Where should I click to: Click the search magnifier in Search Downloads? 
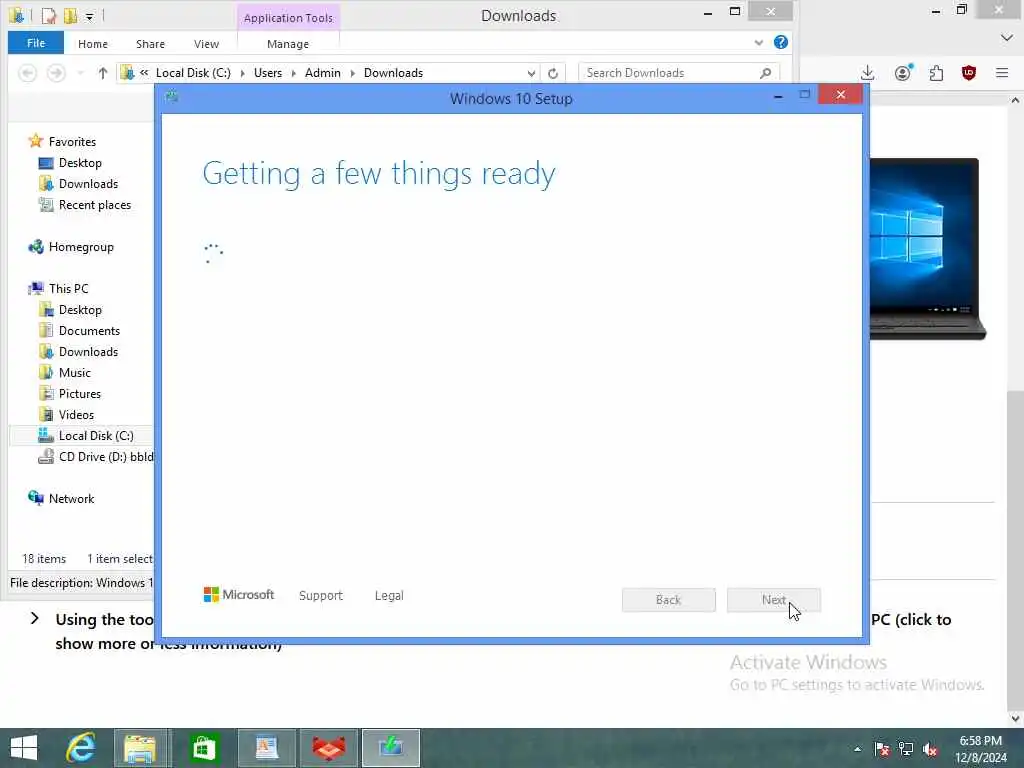click(765, 73)
